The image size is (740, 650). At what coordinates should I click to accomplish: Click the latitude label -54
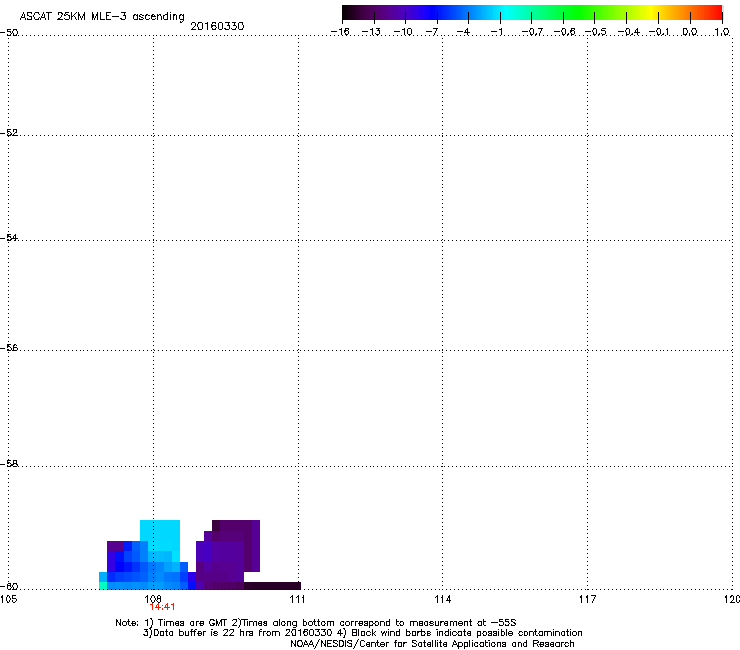[9, 237]
